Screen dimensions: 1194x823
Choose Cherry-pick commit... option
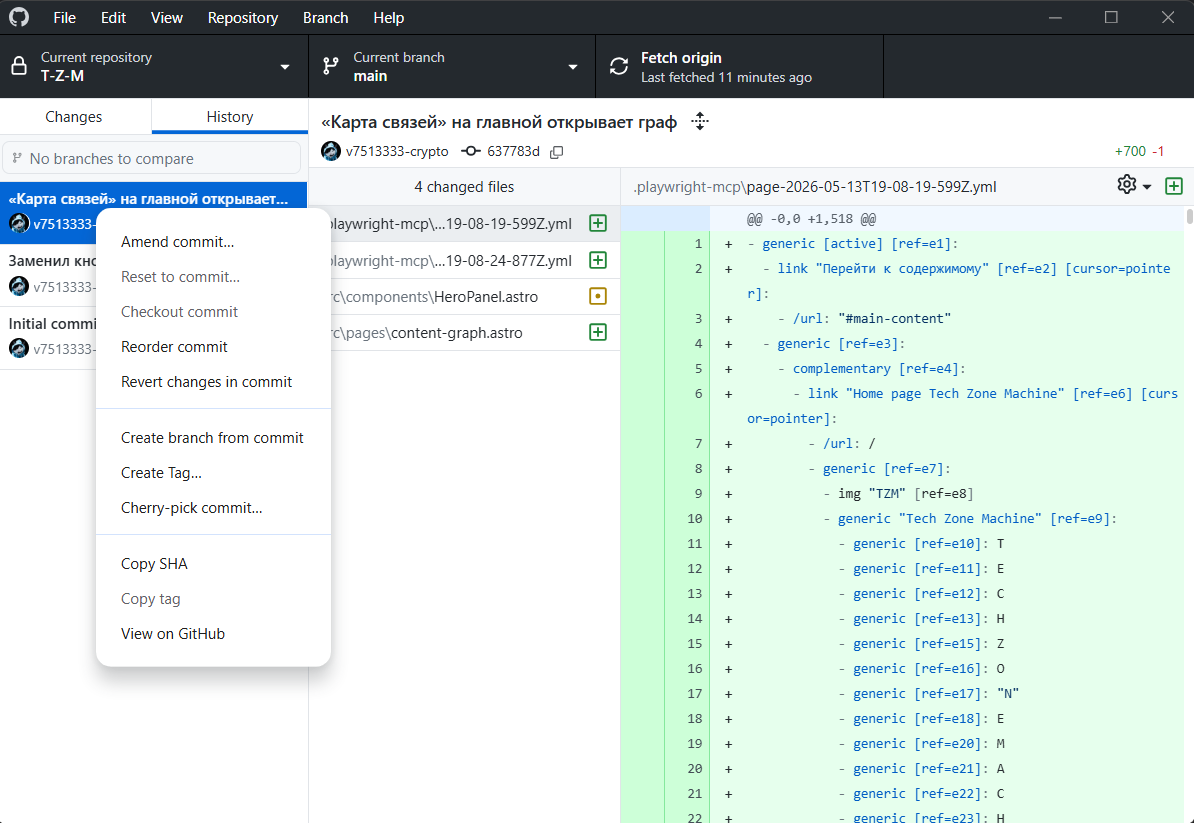tap(213, 508)
